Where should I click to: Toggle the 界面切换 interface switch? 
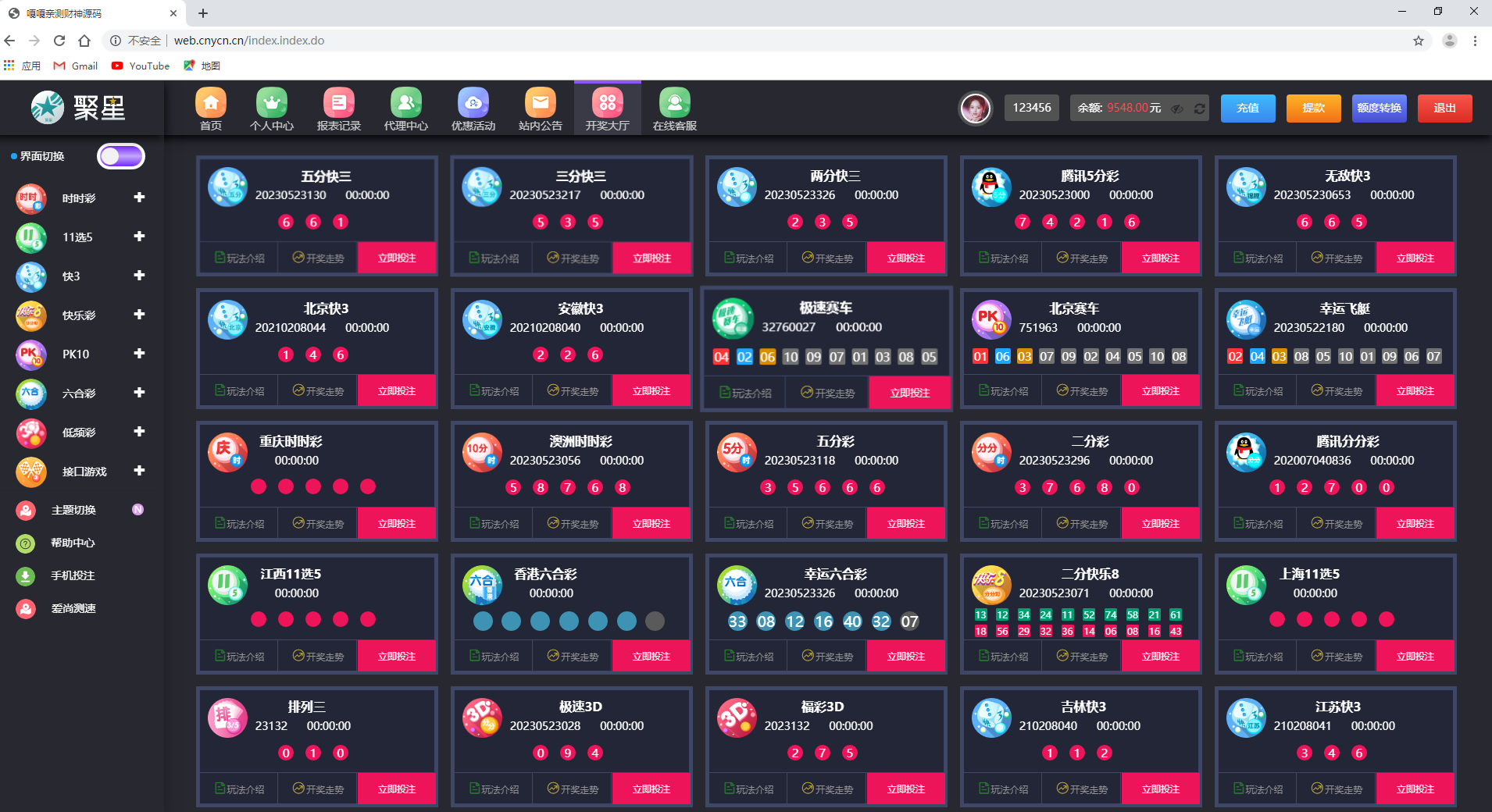pyautogui.click(x=121, y=156)
